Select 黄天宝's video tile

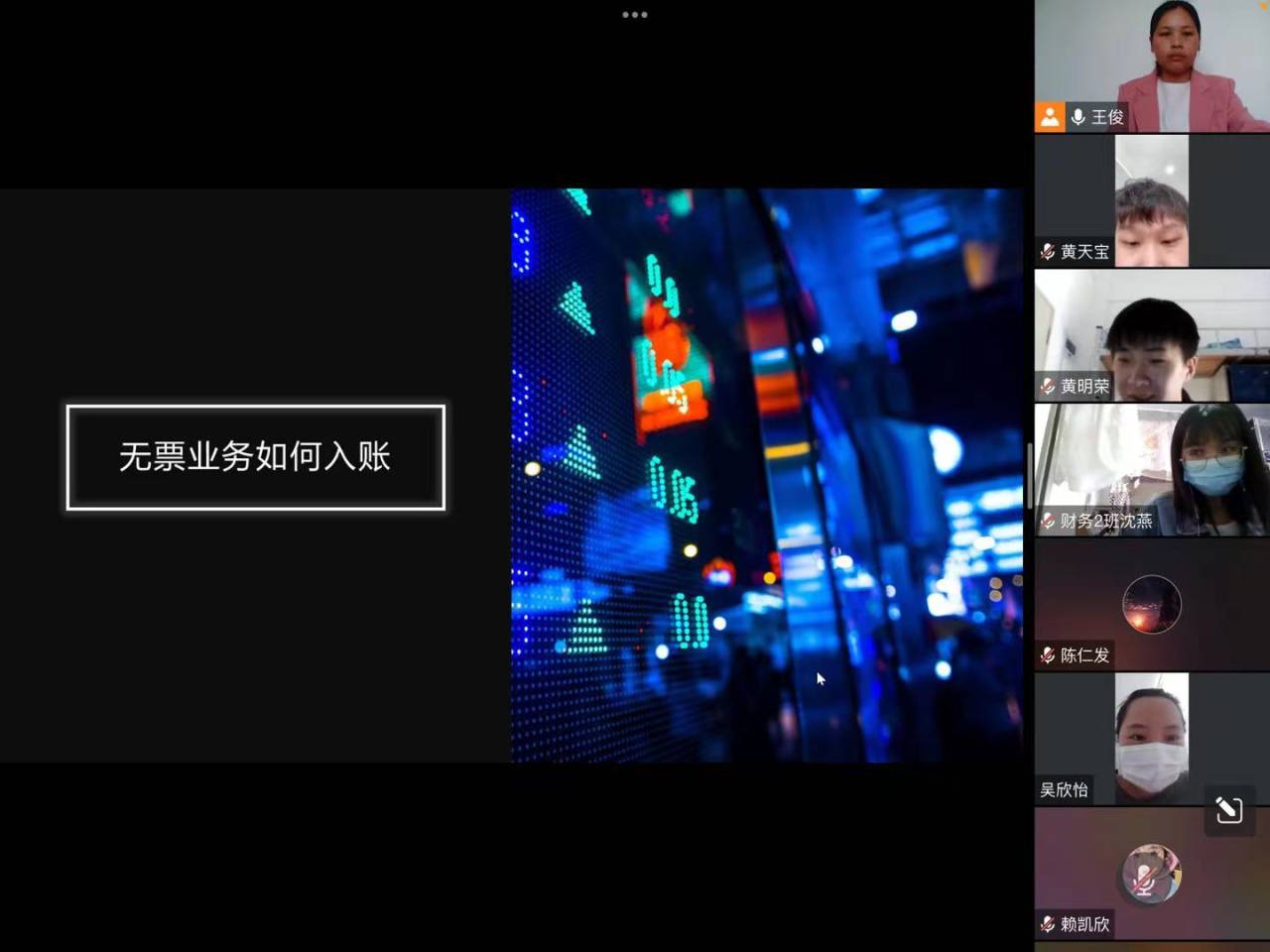click(1152, 200)
